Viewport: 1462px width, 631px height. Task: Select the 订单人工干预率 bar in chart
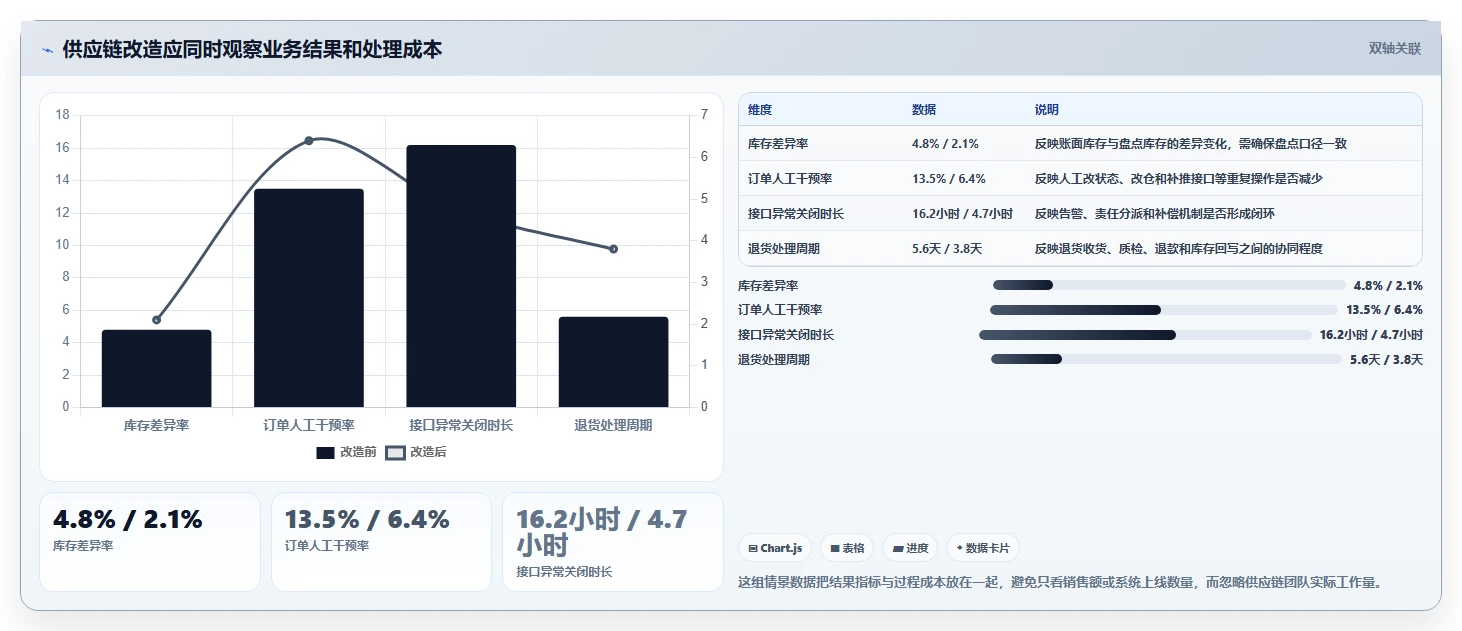pyautogui.click(x=309, y=298)
